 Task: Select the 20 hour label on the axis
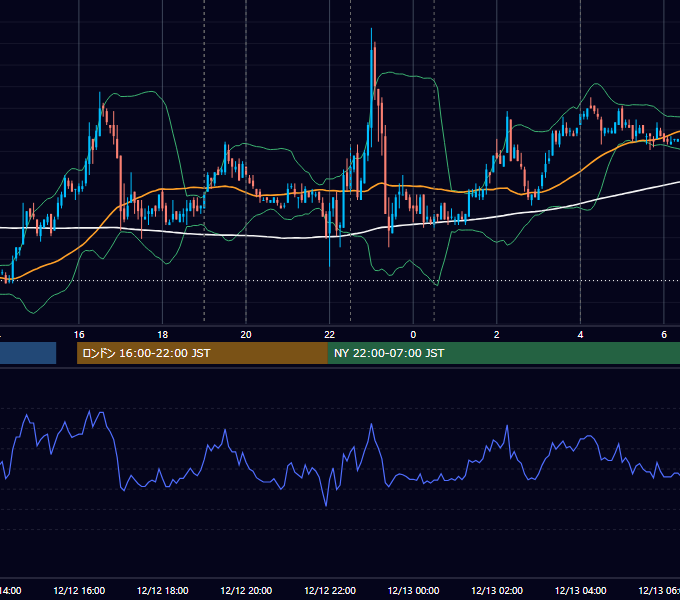[x=246, y=335]
